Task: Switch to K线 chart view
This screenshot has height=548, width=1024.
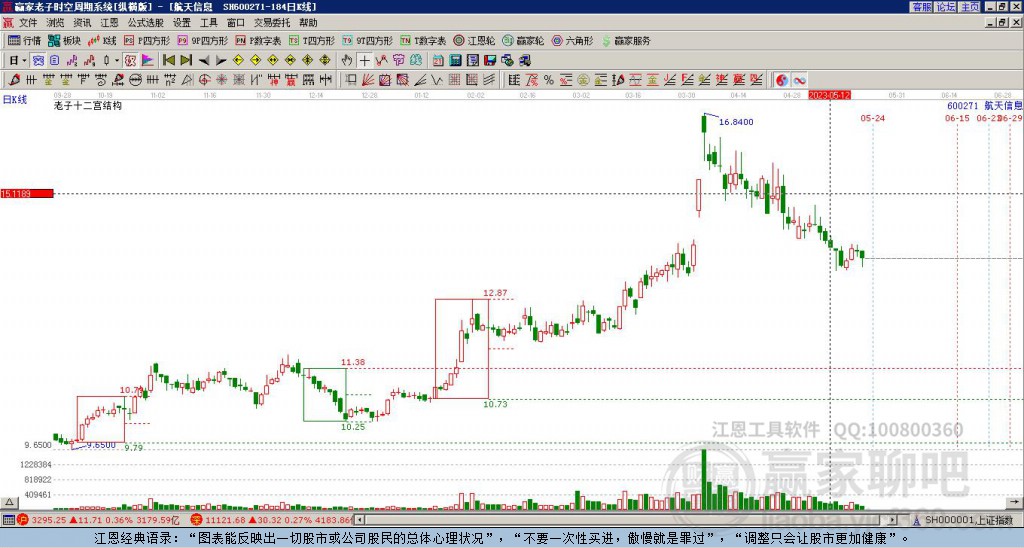Action: pos(102,40)
